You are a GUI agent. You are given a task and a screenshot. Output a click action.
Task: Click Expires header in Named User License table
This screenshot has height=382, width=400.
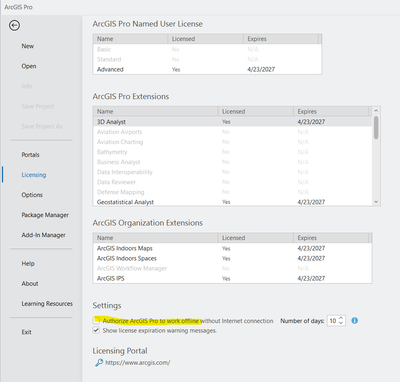tap(281, 39)
